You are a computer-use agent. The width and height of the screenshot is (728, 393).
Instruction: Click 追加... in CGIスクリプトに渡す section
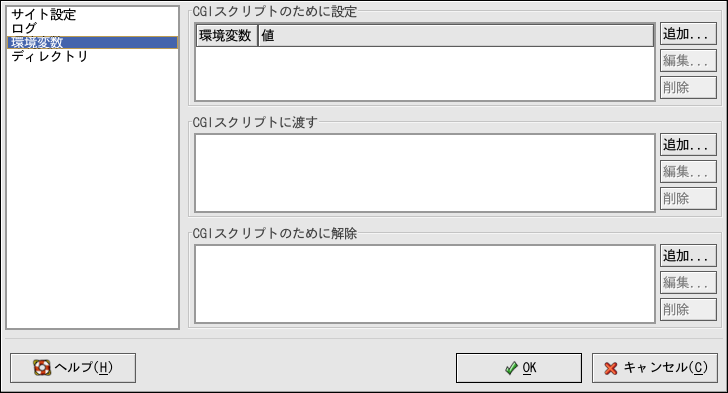tap(688, 145)
